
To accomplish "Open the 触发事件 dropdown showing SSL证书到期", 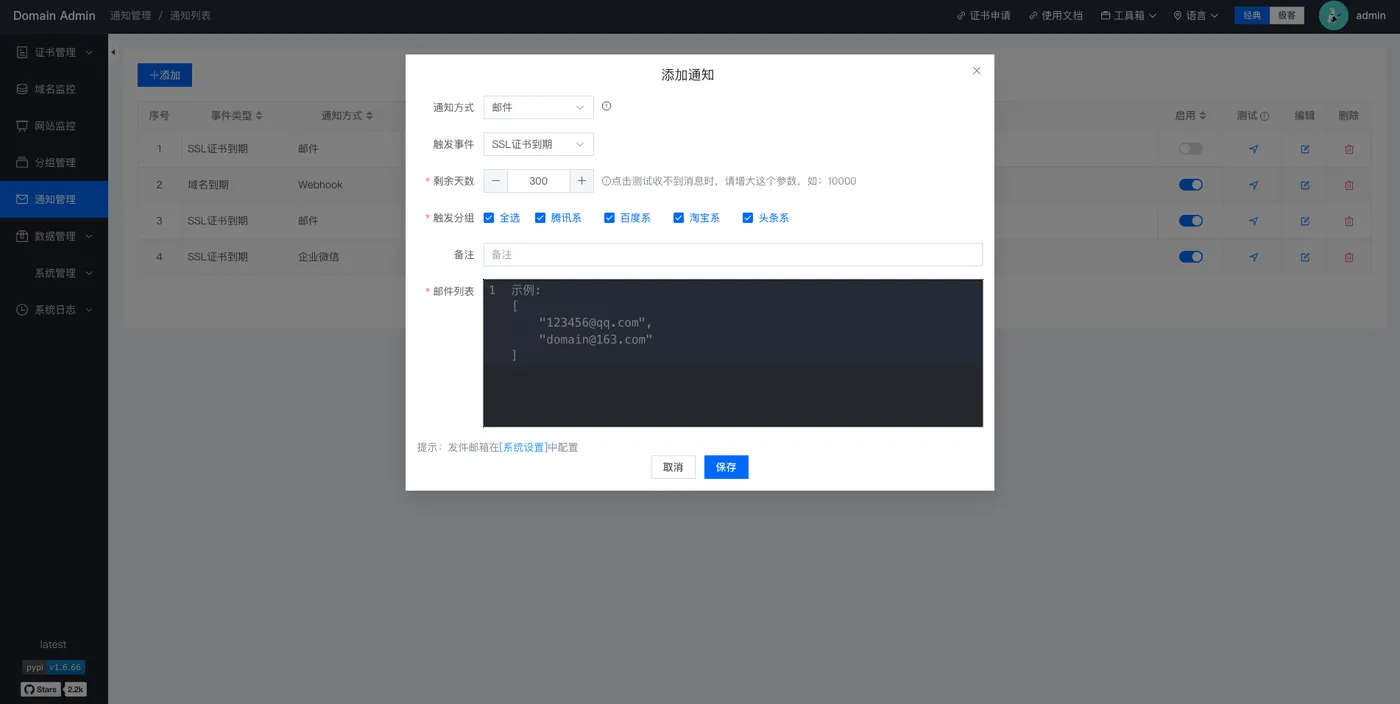I will click(538, 144).
